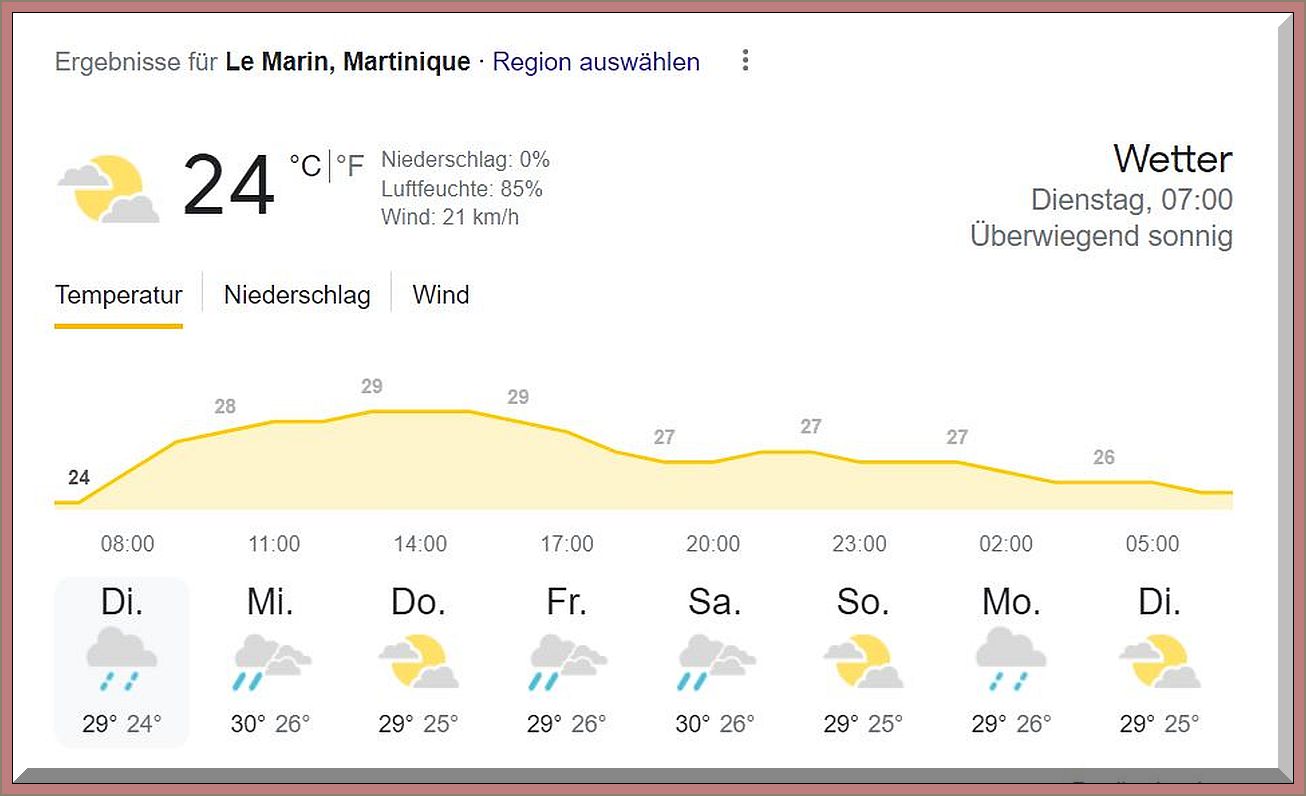Switch temperature unit to °F
Screen dimensions: 1306x796
[x=350, y=166]
